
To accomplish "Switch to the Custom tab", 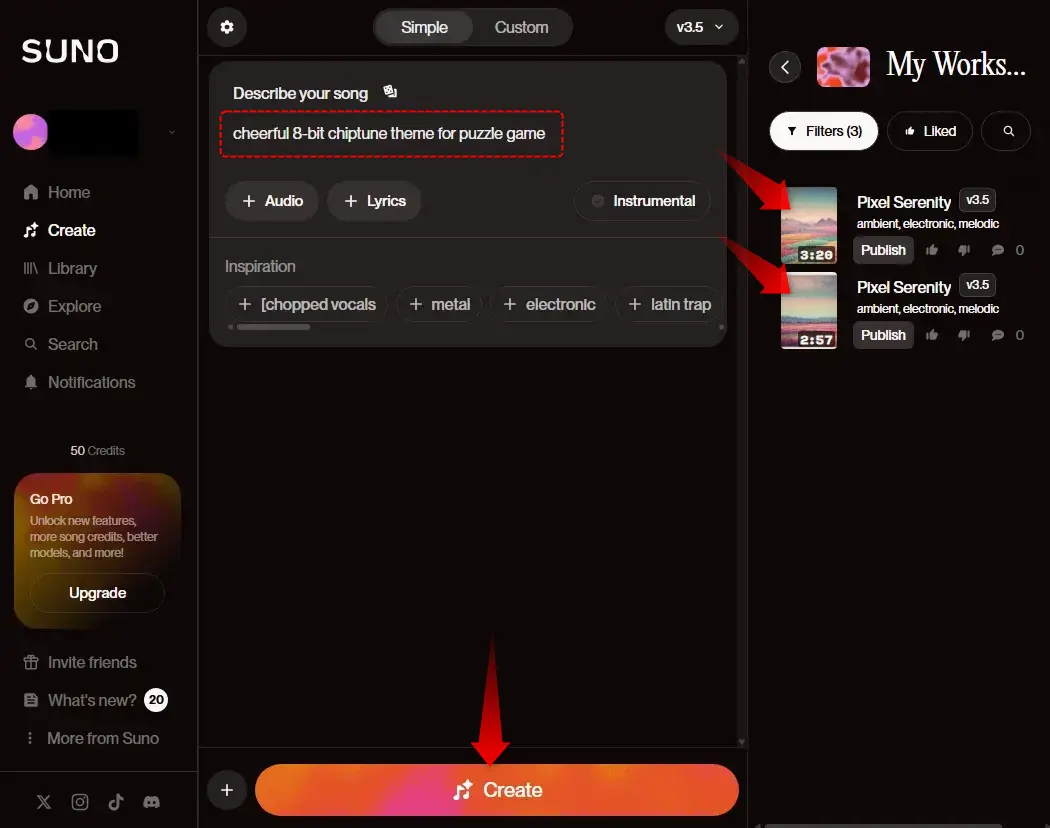I will [521, 27].
